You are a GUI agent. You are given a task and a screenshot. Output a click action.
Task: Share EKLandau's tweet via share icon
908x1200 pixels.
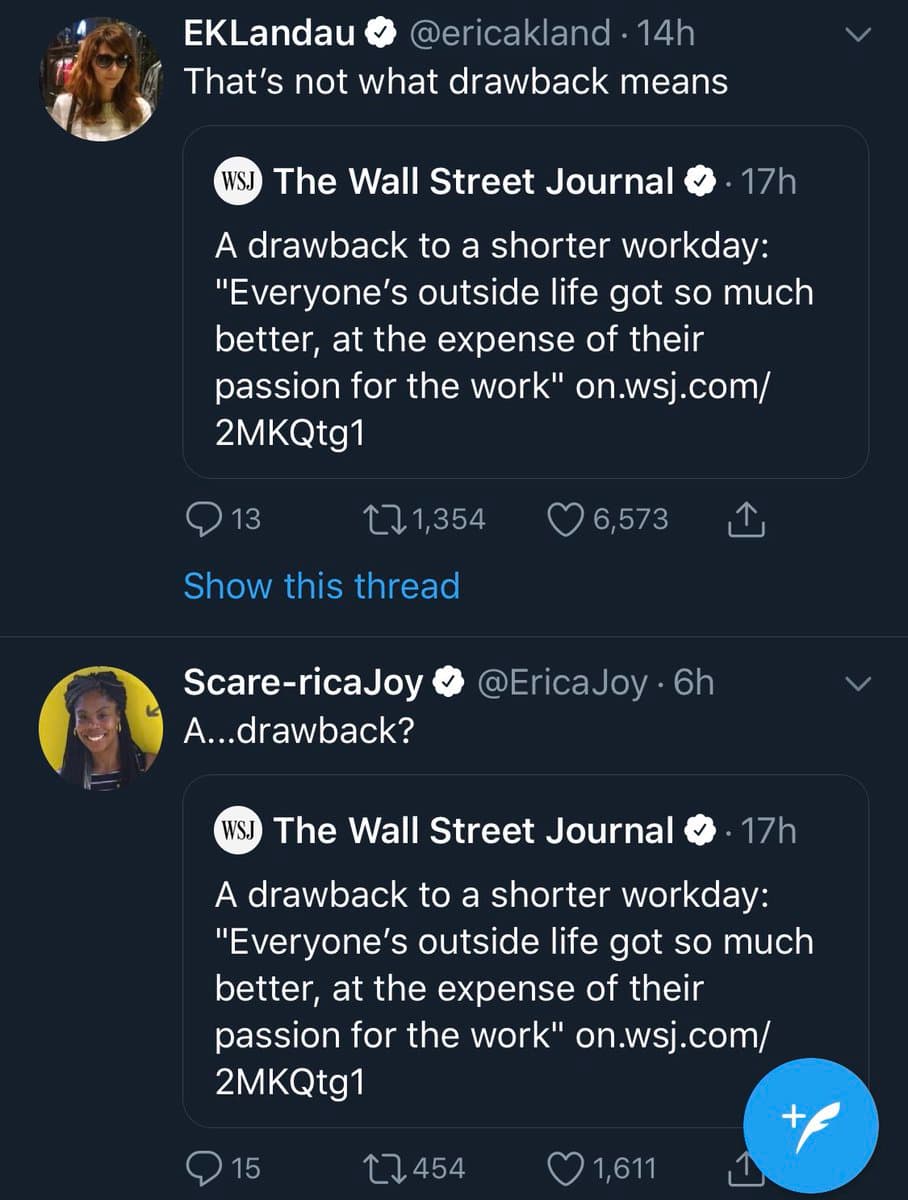click(742, 519)
